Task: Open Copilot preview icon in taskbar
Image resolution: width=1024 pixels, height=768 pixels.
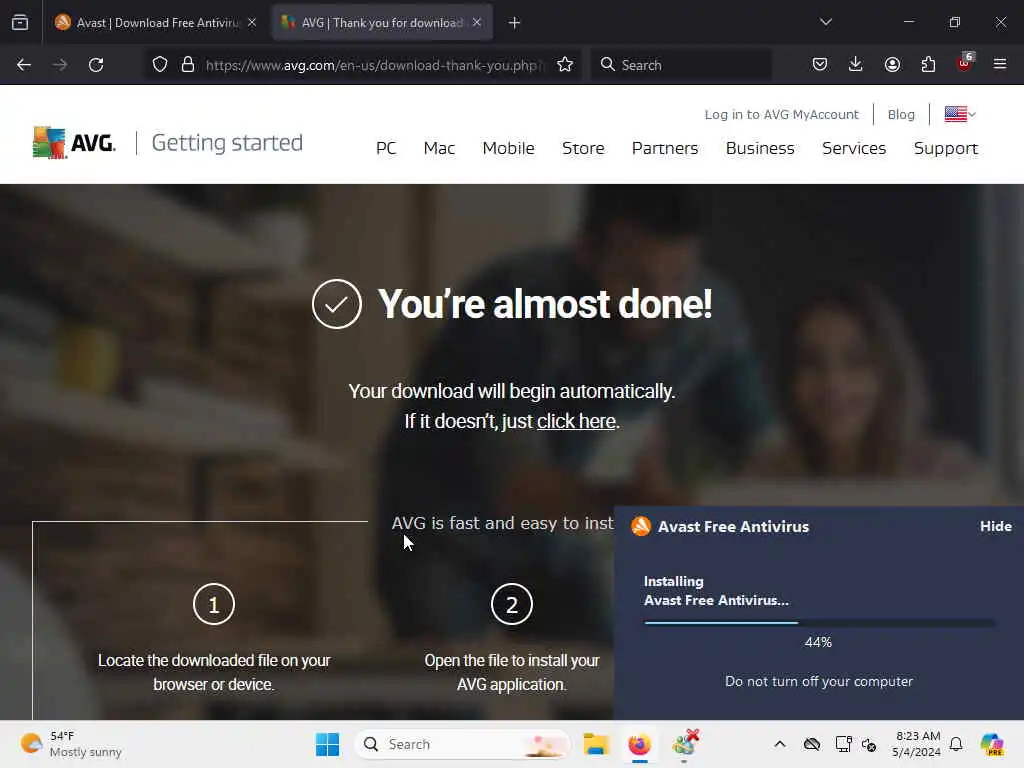Action: [992, 744]
